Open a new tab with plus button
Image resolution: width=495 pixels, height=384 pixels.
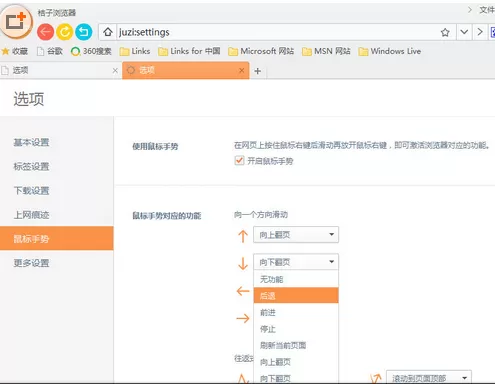pyautogui.click(x=257, y=71)
